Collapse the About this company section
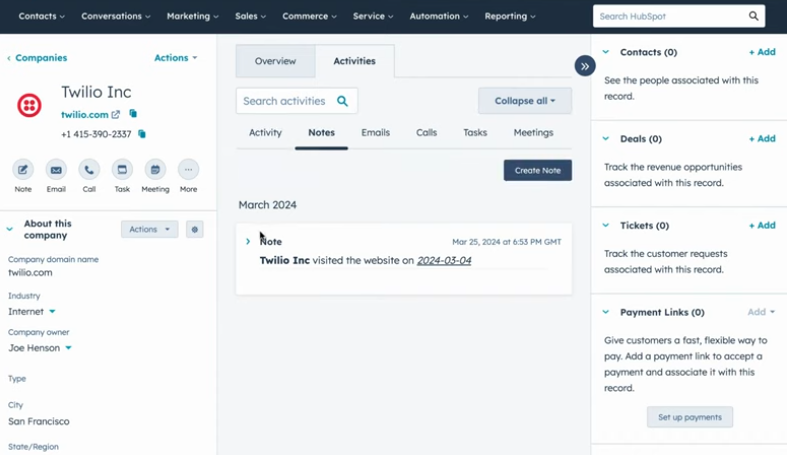Viewport: 787px width, 455px height. coord(10,229)
